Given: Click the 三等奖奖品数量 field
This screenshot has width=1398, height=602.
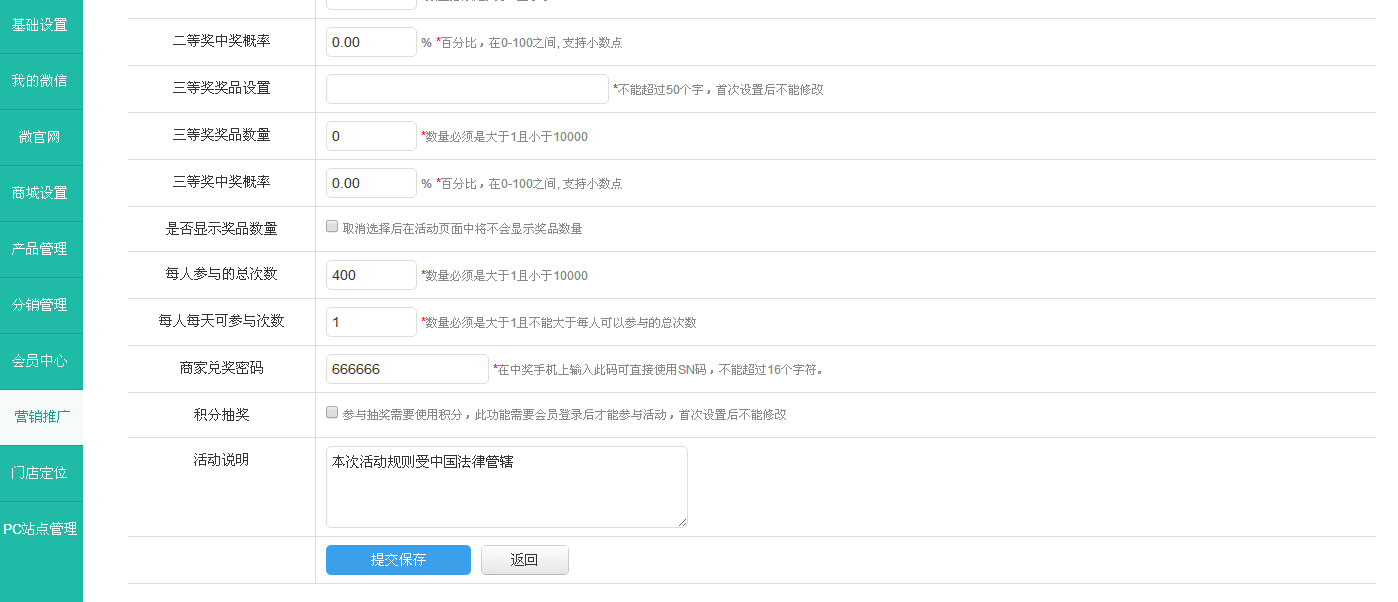Looking at the screenshot, I should click(x=371, y=136).
